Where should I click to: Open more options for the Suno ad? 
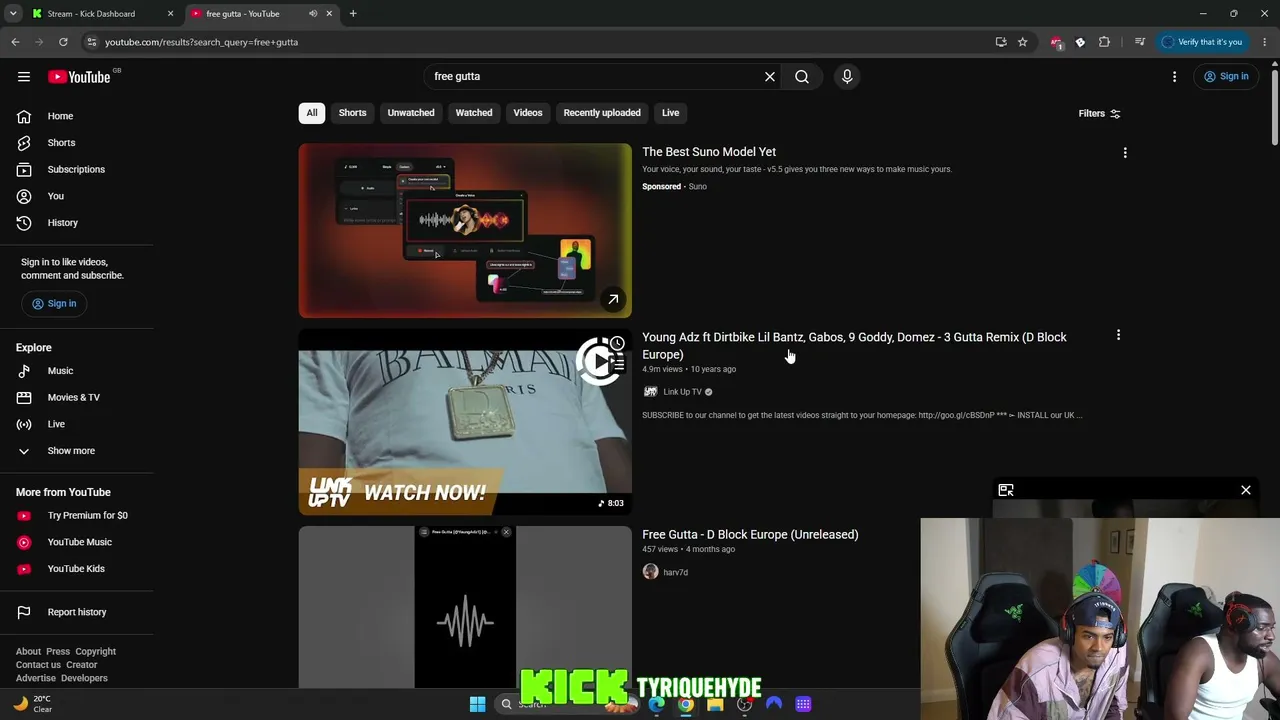click(x=1125, y=153)
